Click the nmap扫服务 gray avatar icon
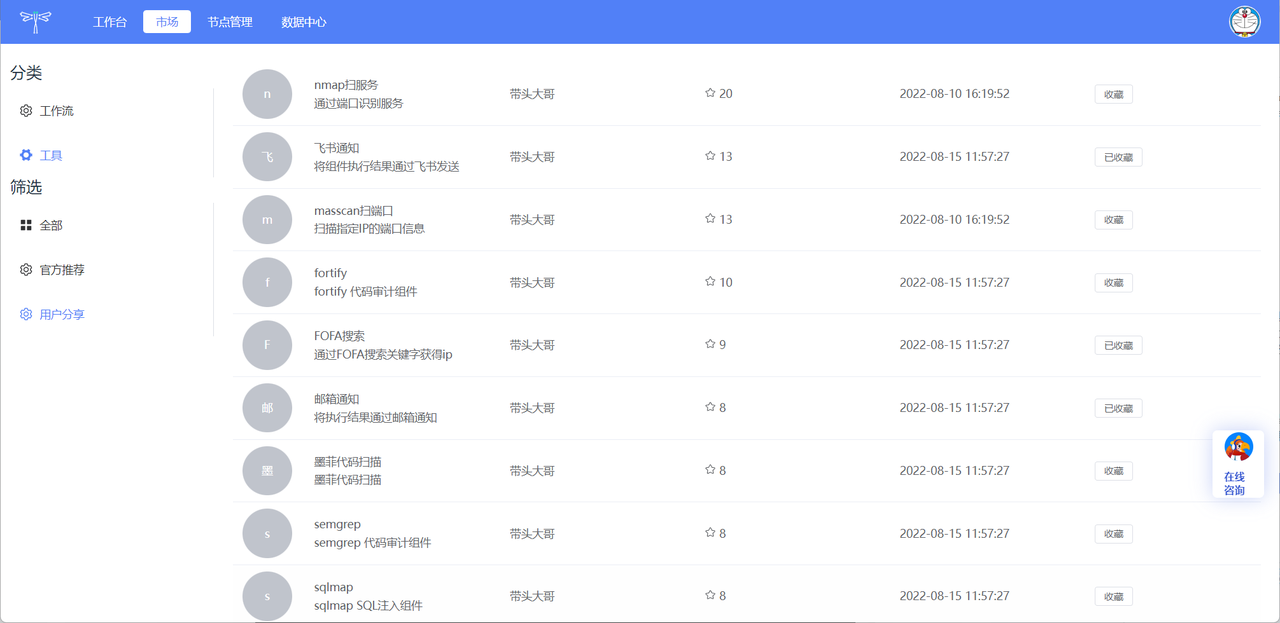 [x=267, y=94]
